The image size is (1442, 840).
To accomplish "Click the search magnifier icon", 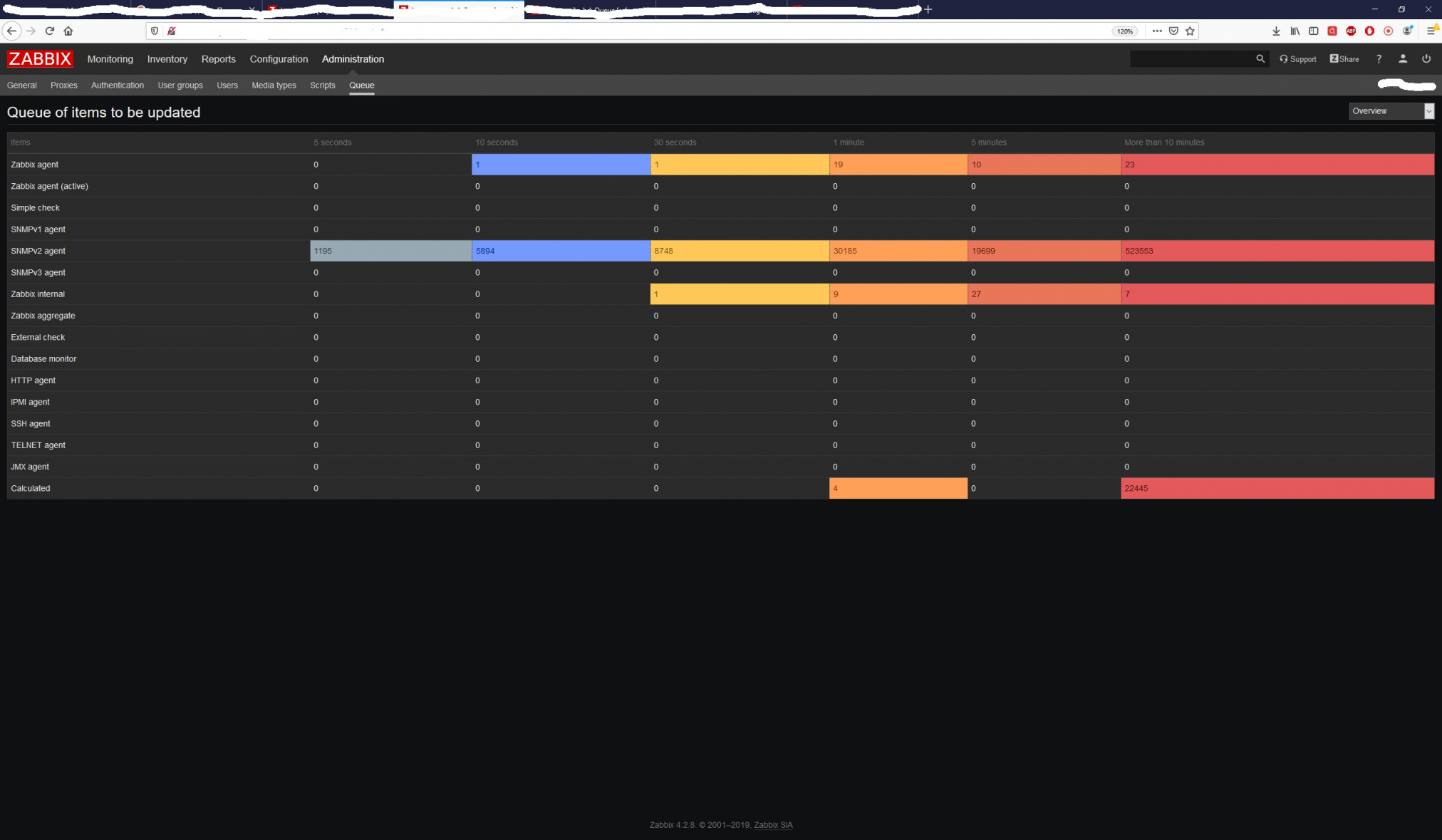I will click(1260, 59).
